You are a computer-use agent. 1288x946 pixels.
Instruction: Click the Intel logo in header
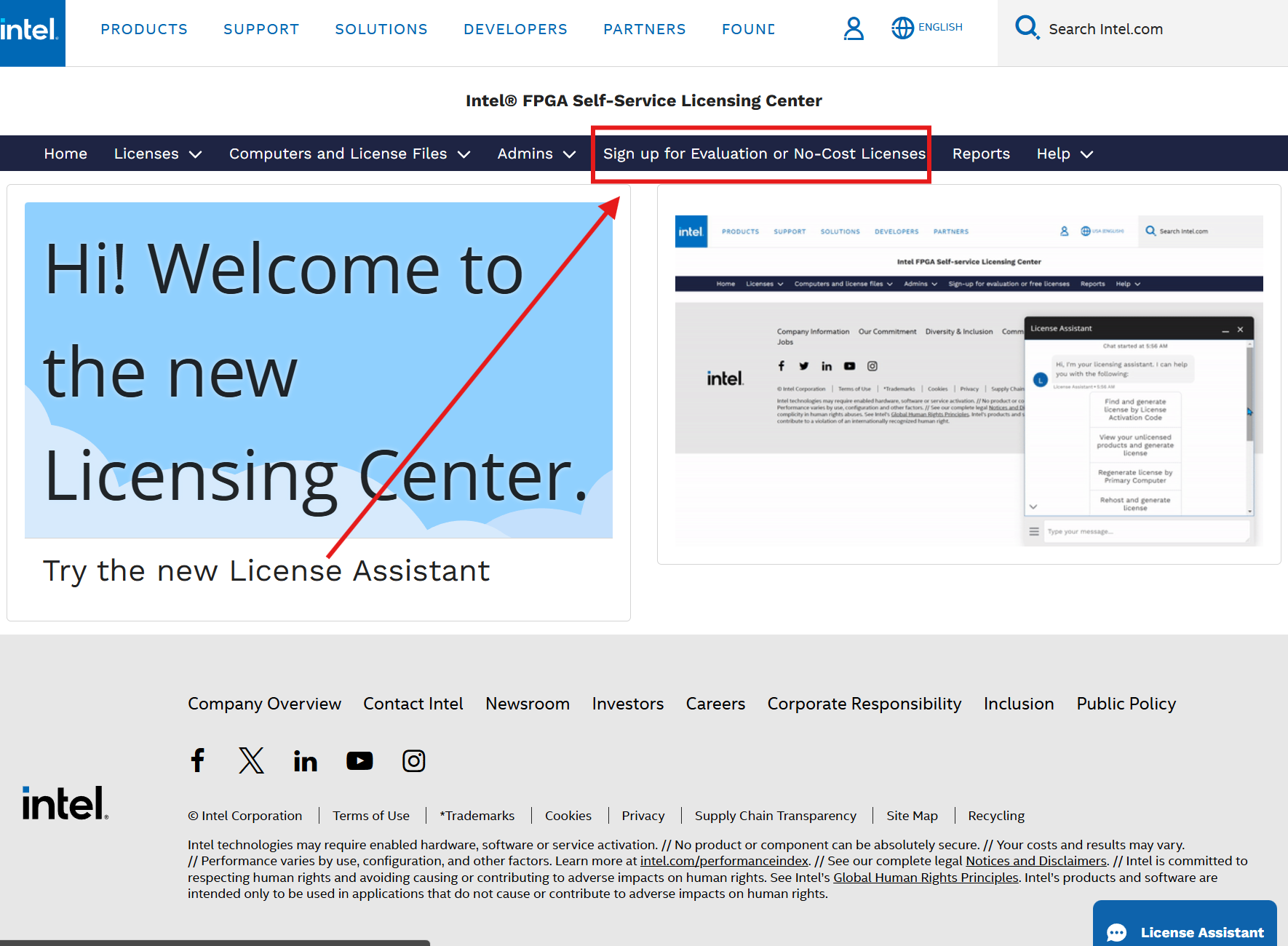[x=31, y=31]
